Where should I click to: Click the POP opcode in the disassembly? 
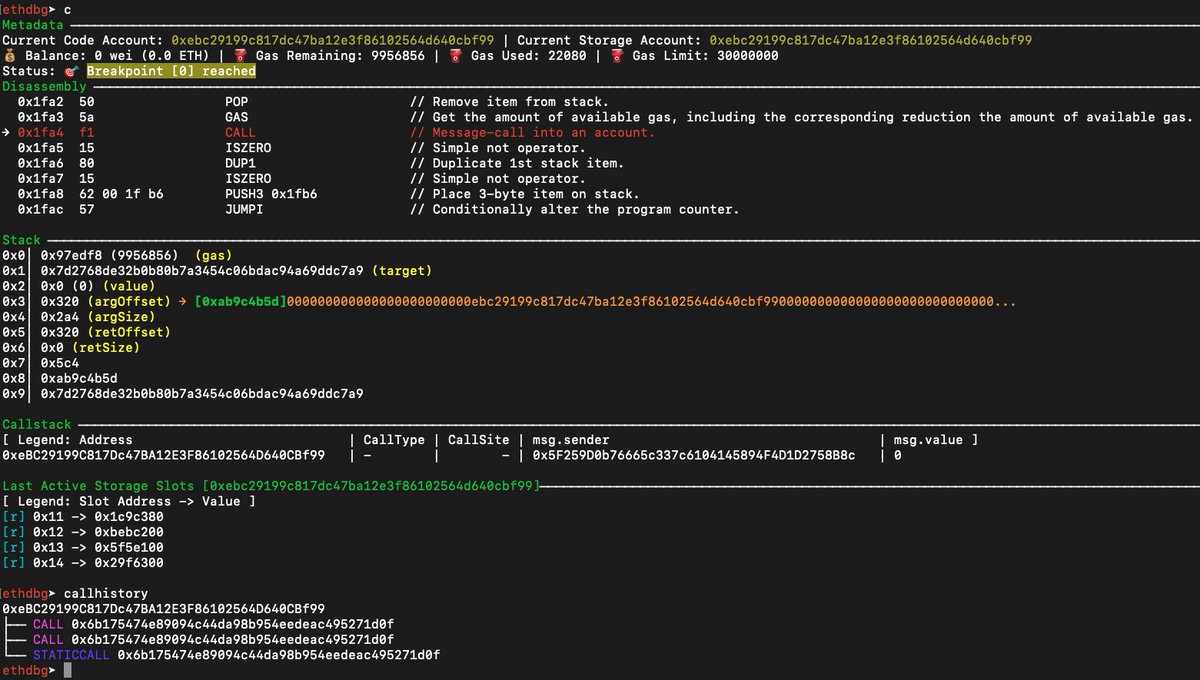click(x=237, y=102)
